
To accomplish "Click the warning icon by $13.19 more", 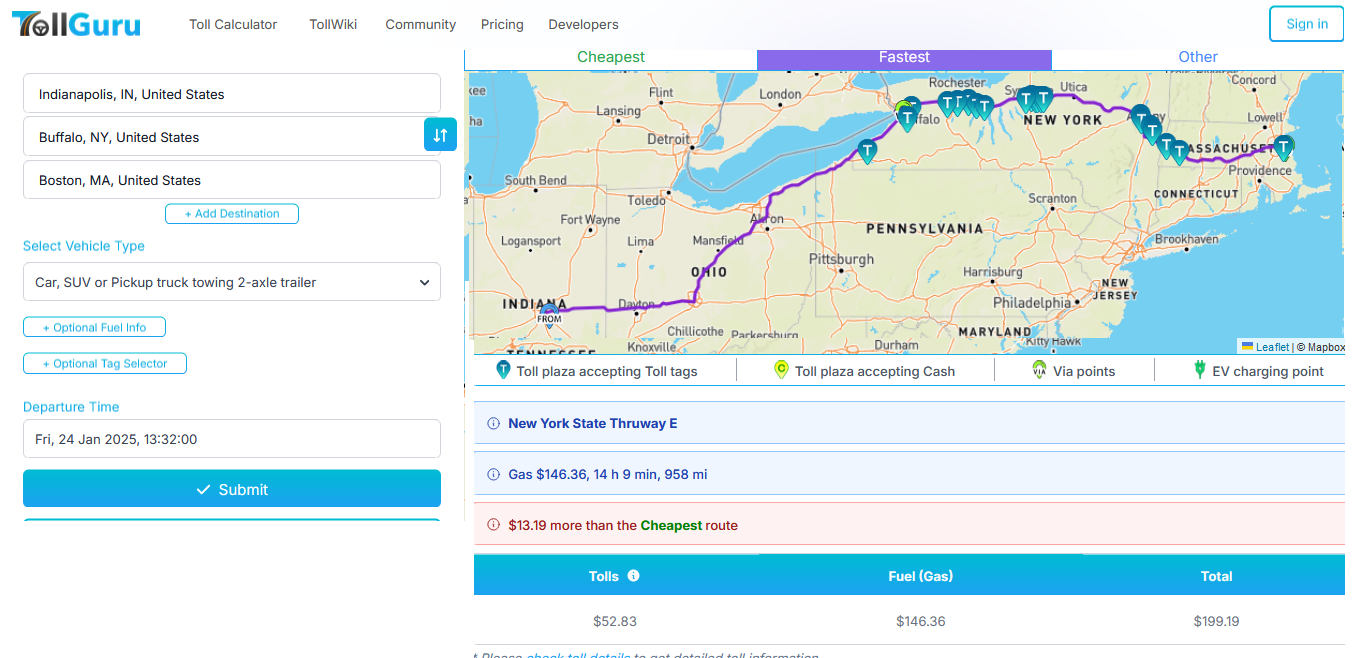I will coord(493,525).
